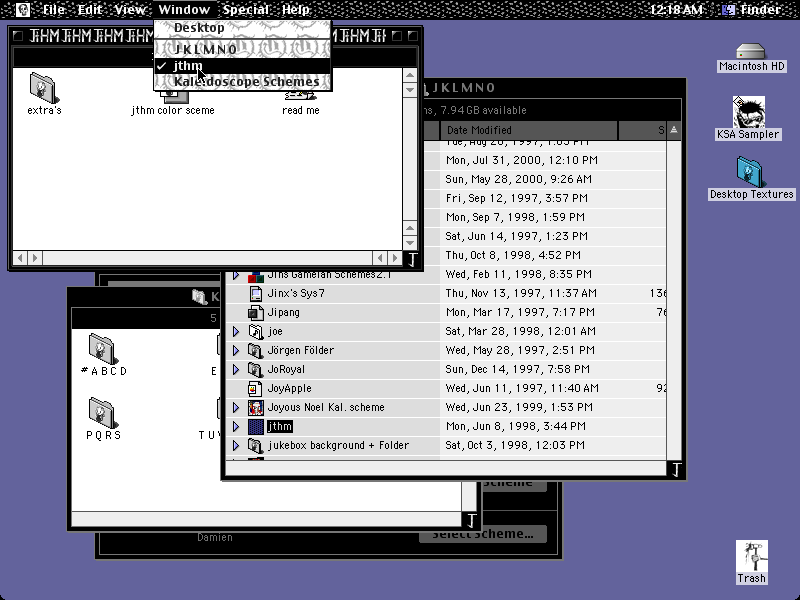Open the P Q R S folder

103,413
